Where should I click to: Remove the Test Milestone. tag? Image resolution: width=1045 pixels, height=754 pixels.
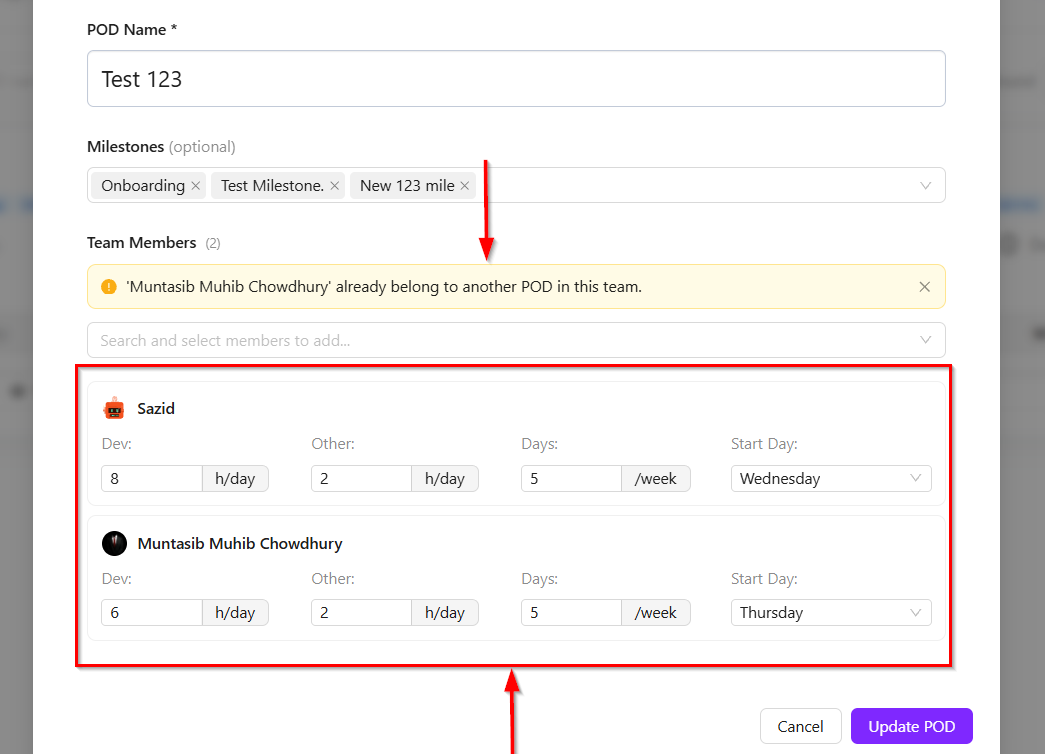point(335,186)
